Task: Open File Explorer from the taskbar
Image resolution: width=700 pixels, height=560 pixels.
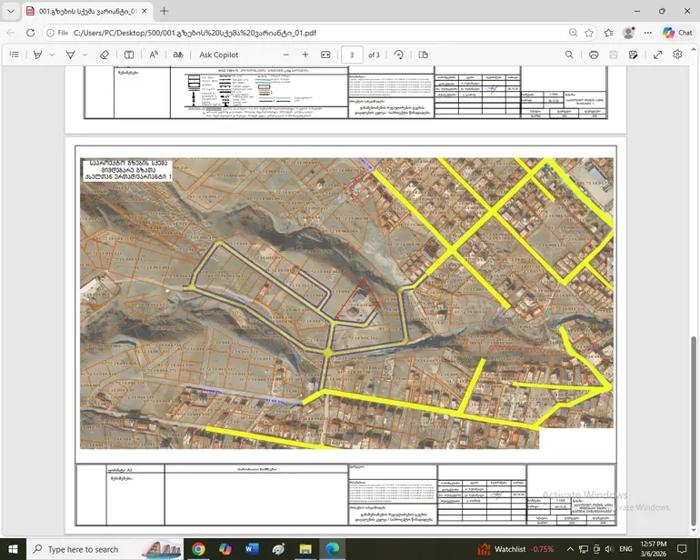Action: pos(305,549)
